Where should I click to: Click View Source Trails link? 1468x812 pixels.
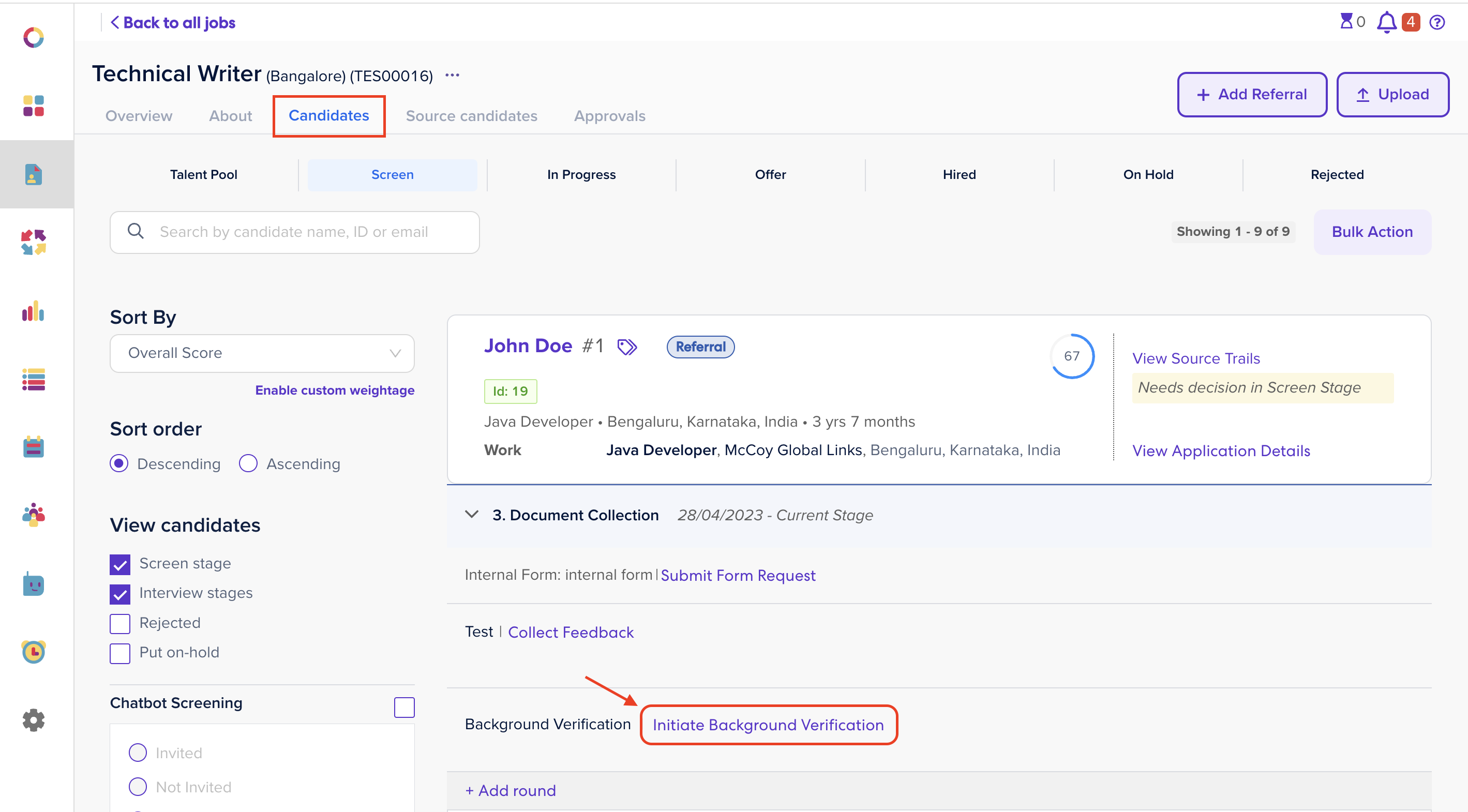[x=1195, y=358]
